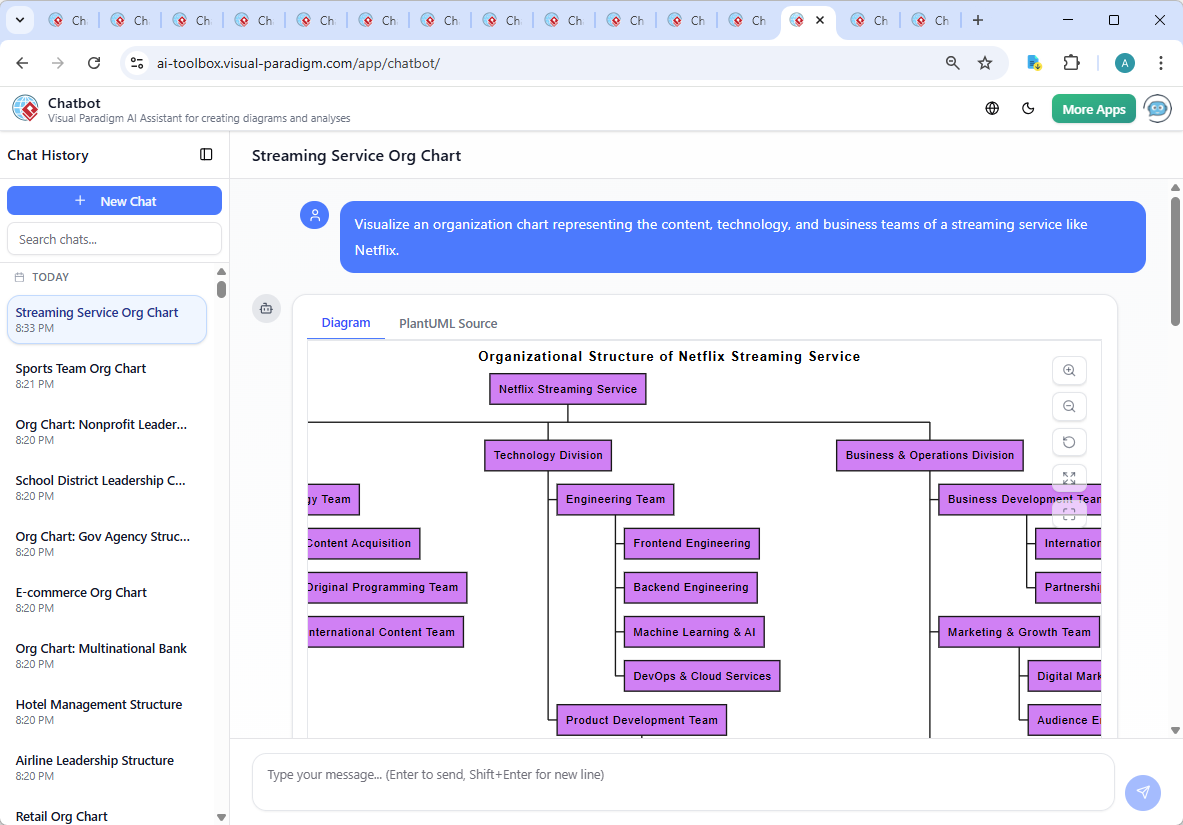
Task: Reset the diagram view
Action: coord(1069,443)
